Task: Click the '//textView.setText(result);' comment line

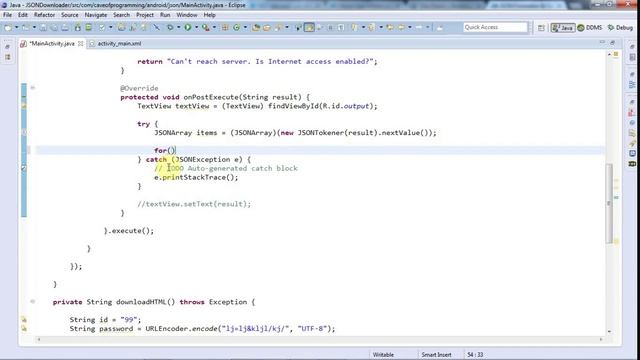Action: (194, 204)
